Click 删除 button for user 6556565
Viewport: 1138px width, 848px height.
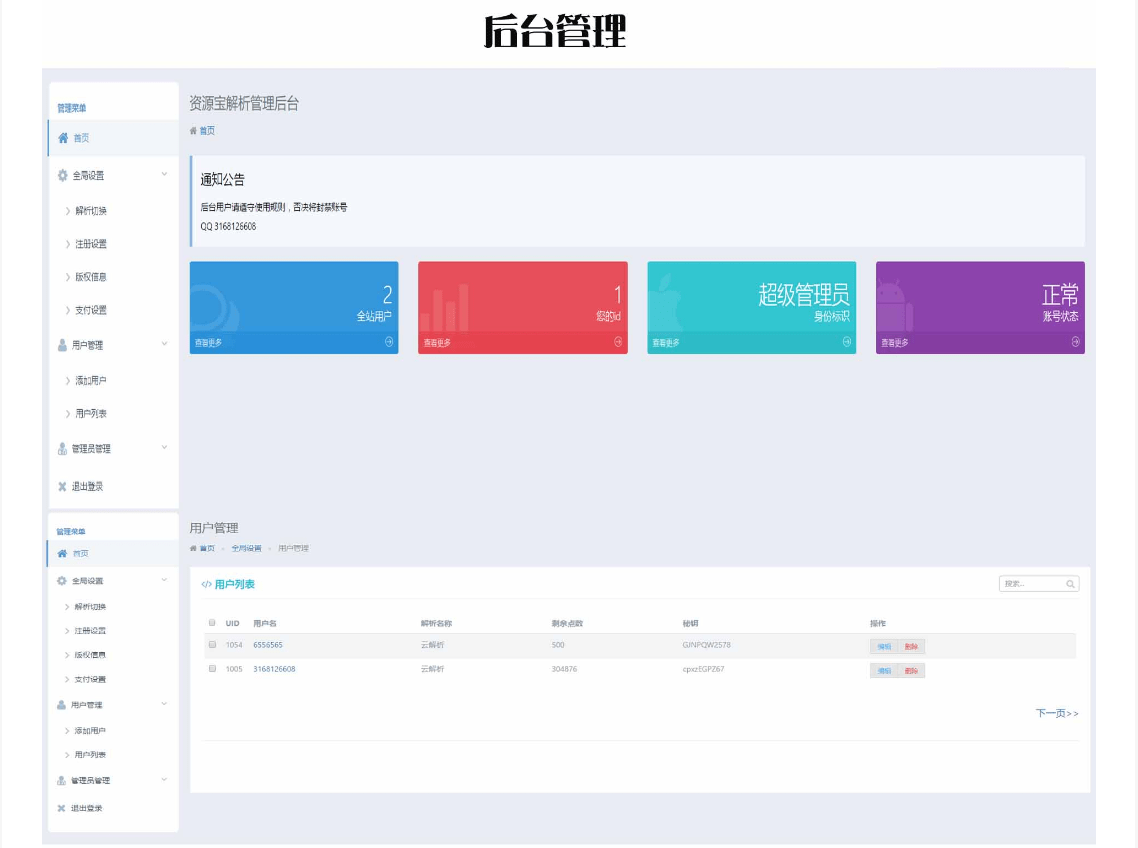[912, 646]
